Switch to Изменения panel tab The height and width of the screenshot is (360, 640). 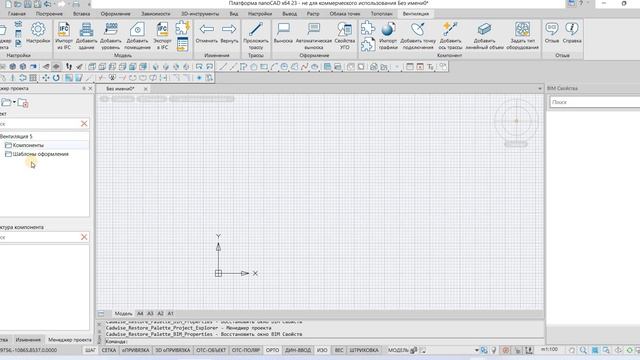28,340
